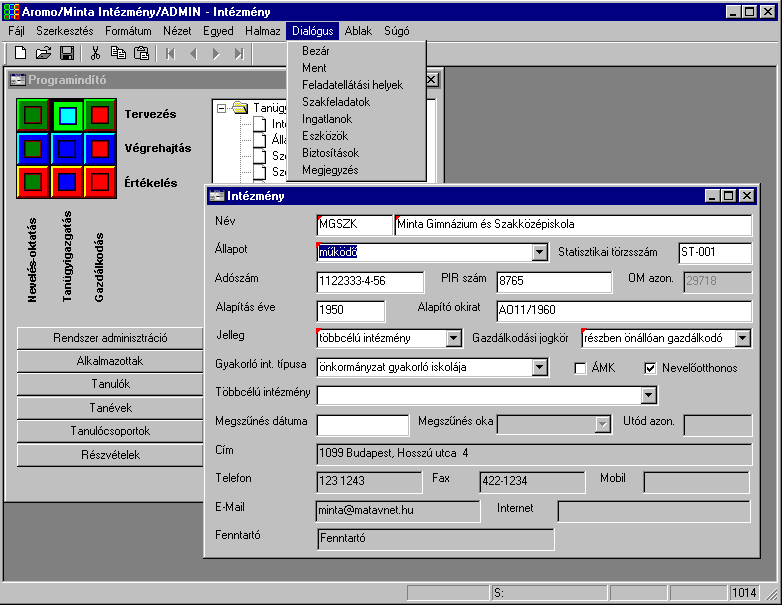Choose Szakfeladatok from Dialógus menu
This screenshot has height=607, width=782.
(x=357, y=102)
